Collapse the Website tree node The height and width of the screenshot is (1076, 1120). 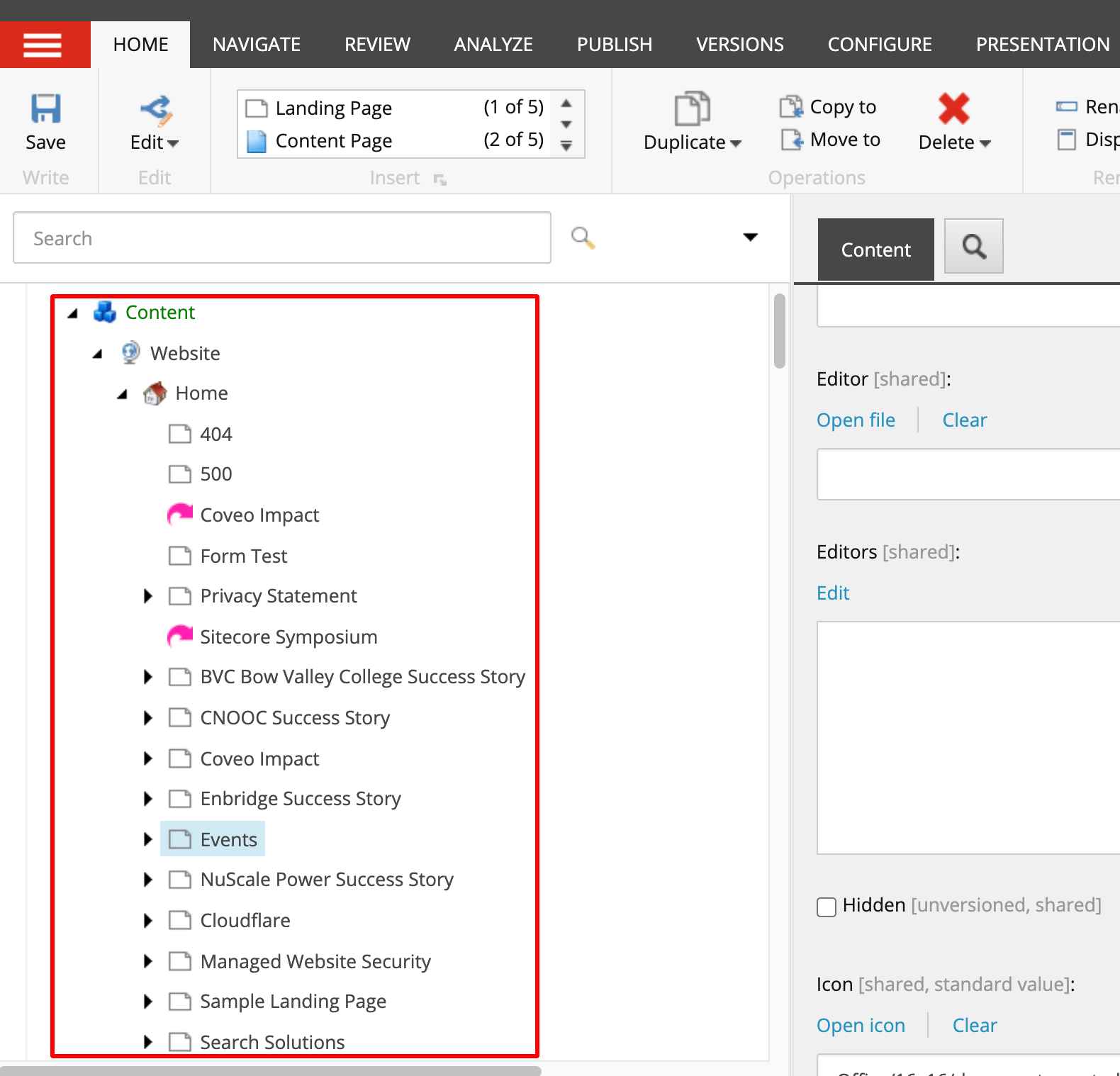(x=98, y=353)
